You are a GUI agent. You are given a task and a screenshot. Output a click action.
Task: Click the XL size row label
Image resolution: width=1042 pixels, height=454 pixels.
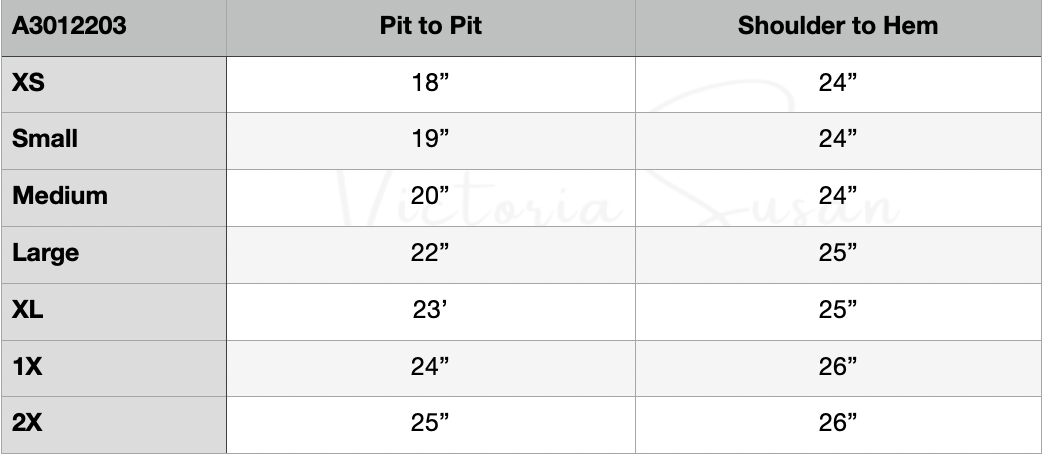coord(28,310)
